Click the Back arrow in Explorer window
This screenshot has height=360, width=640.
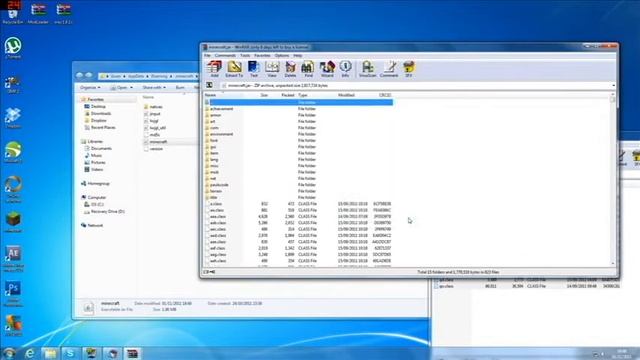[x=79, y=76]
